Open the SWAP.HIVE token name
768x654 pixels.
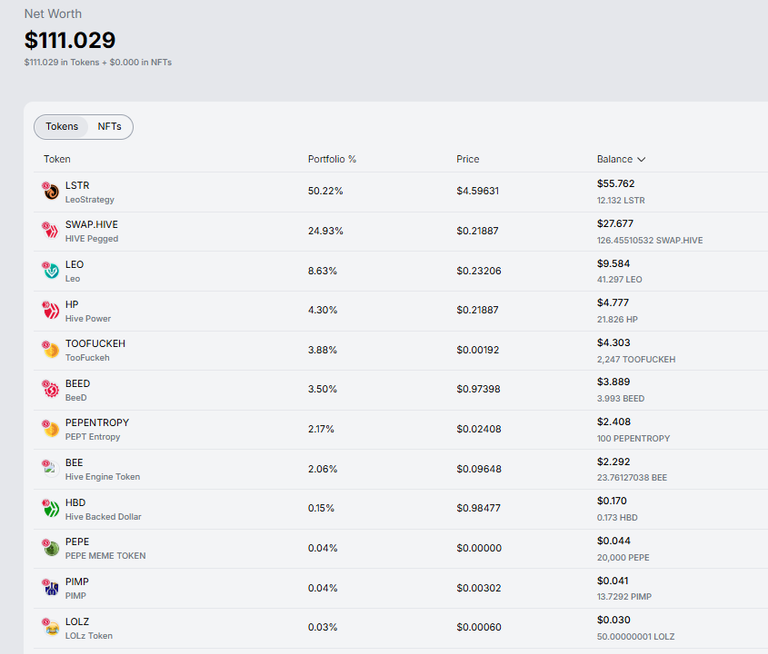click(92, 224)
